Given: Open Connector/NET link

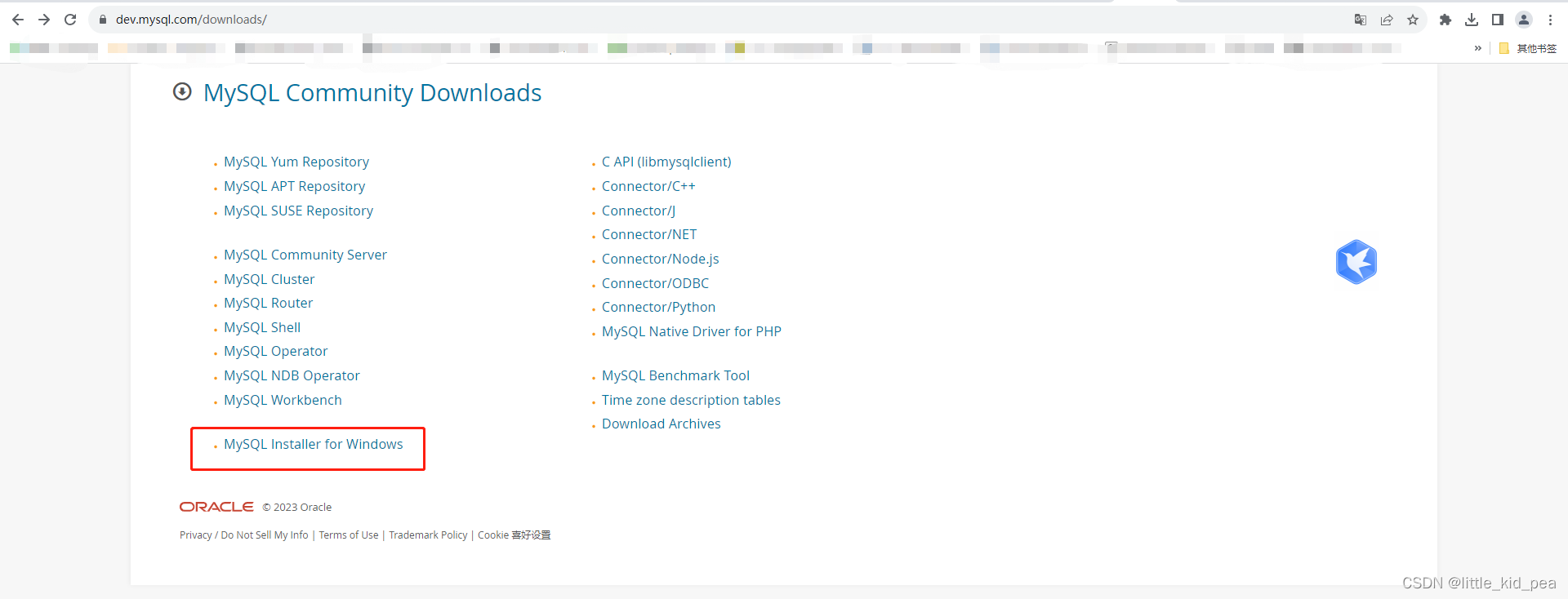Looking at the screenshot, I should click(649, 234).
